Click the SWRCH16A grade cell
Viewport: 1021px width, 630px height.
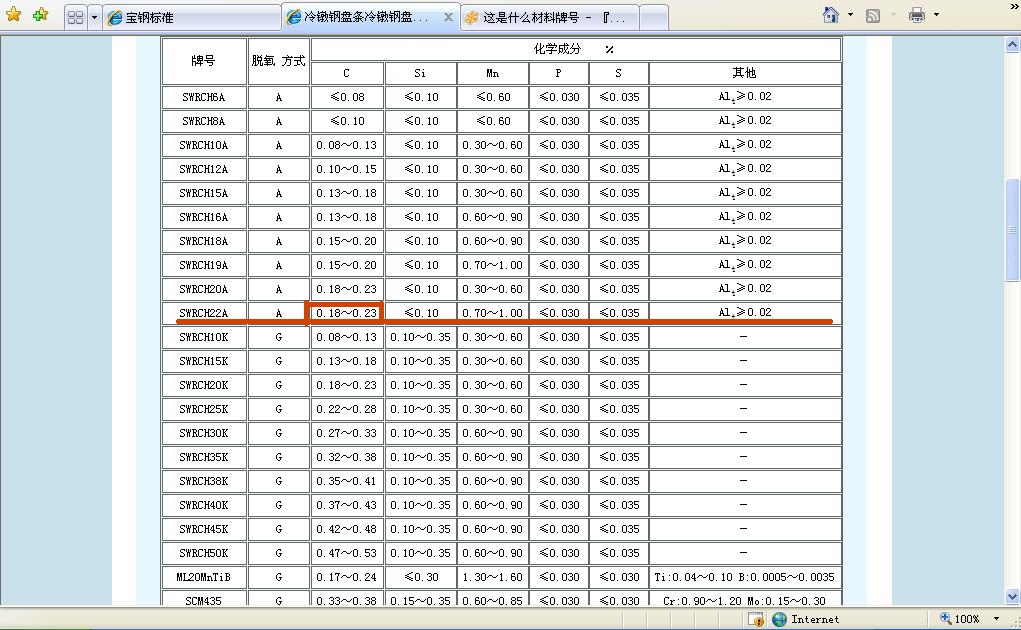pos(204,217)
